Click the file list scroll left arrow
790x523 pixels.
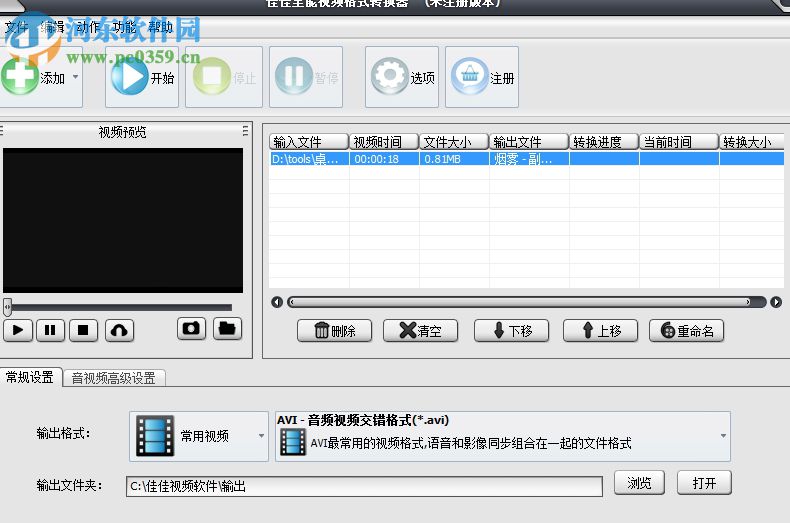277,302
